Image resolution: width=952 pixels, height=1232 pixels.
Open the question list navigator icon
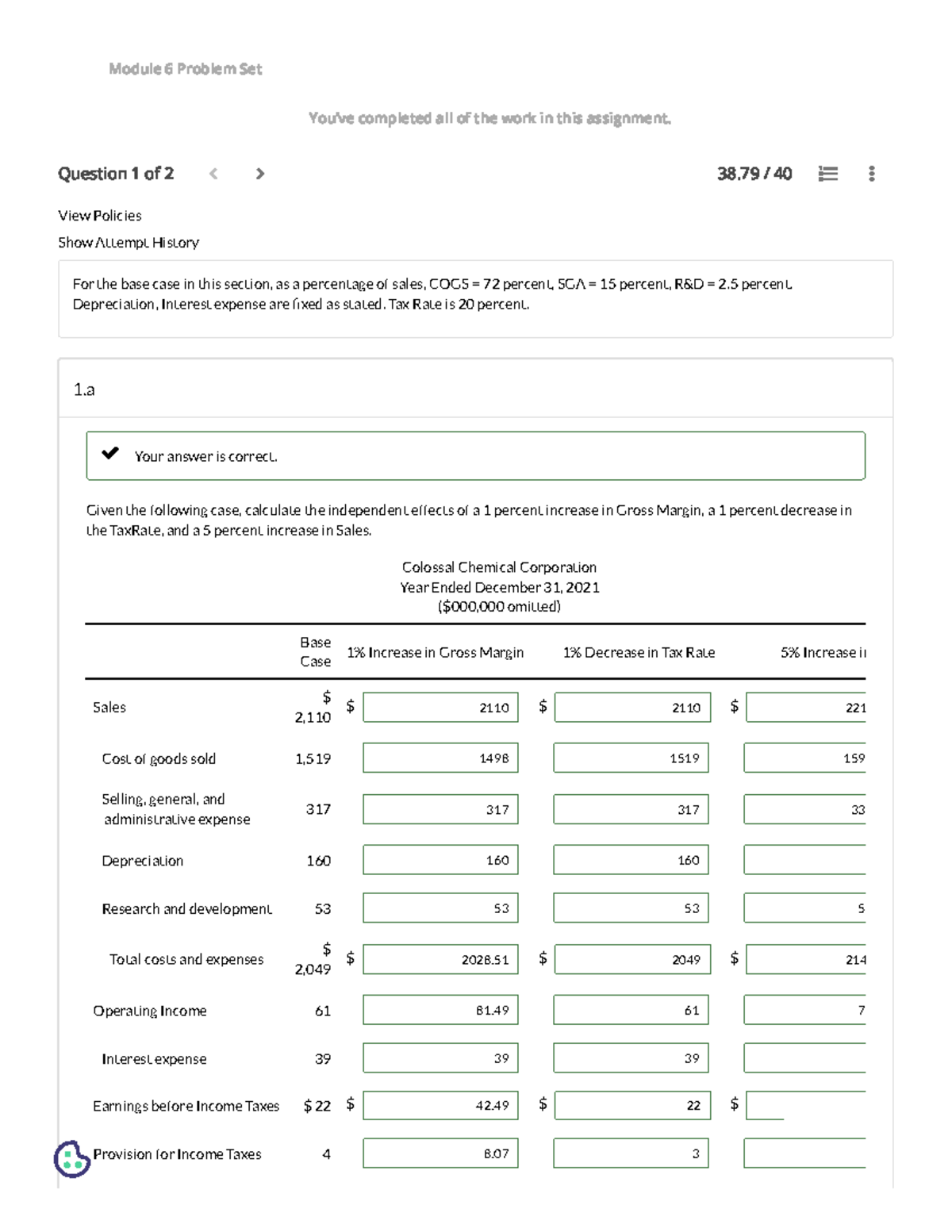[x=827, y=174]
